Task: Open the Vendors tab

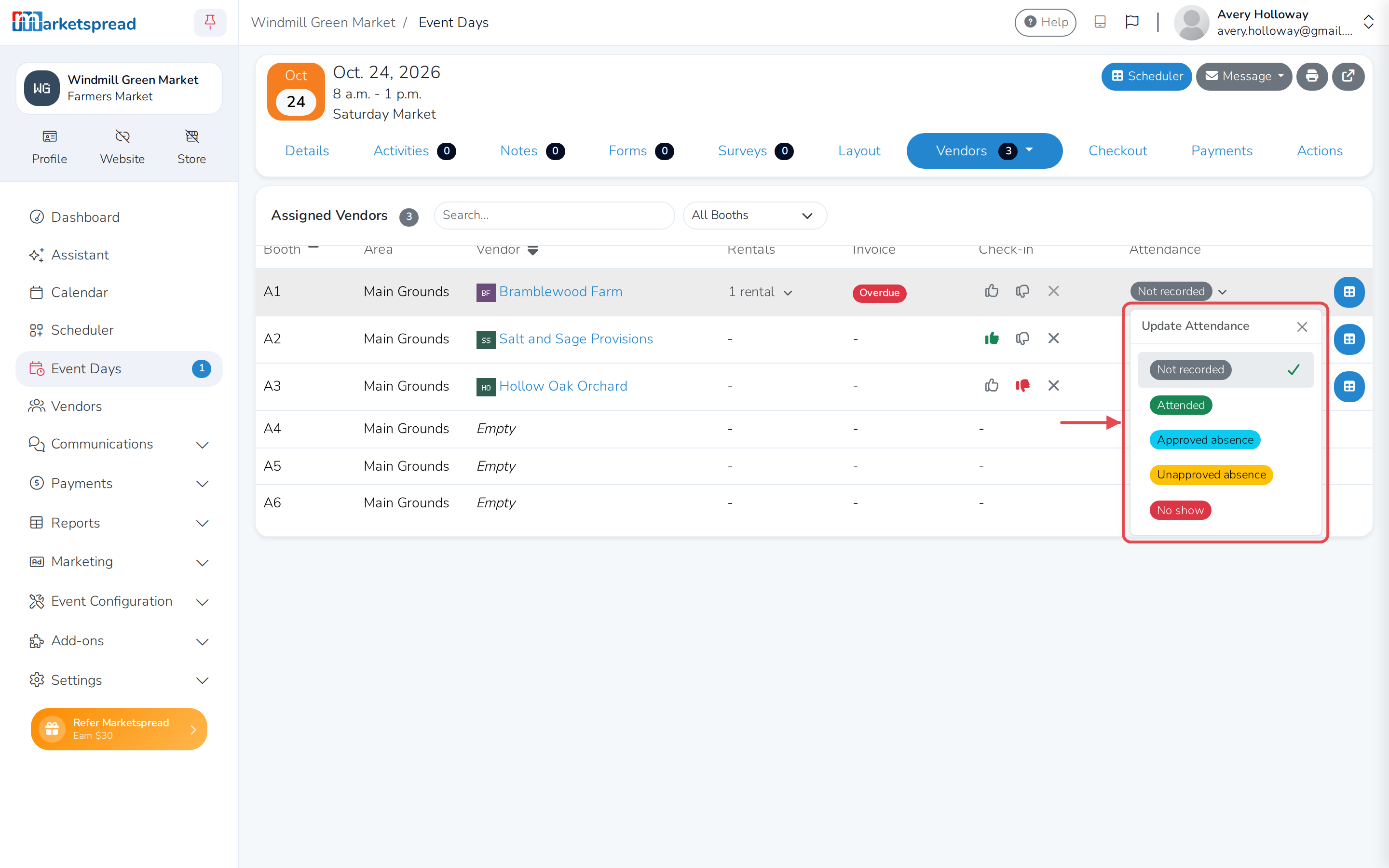Action: (984, 150)
